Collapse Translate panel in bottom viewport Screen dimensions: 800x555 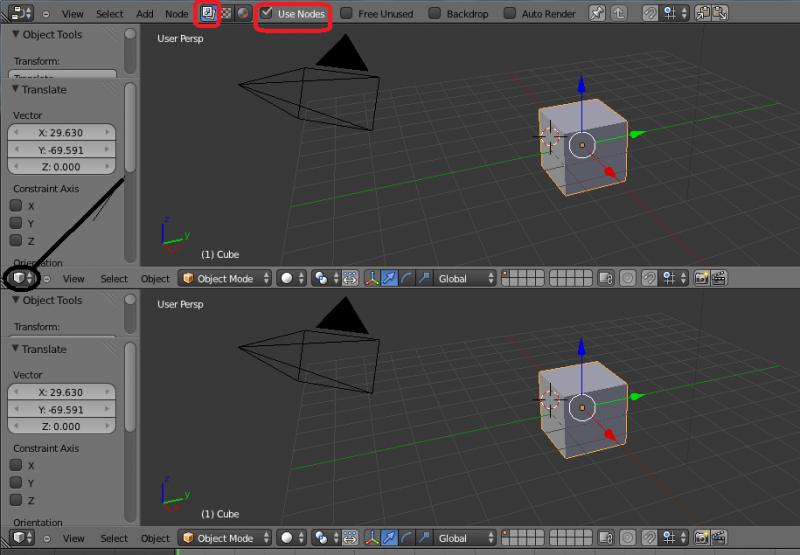[15, 349]
